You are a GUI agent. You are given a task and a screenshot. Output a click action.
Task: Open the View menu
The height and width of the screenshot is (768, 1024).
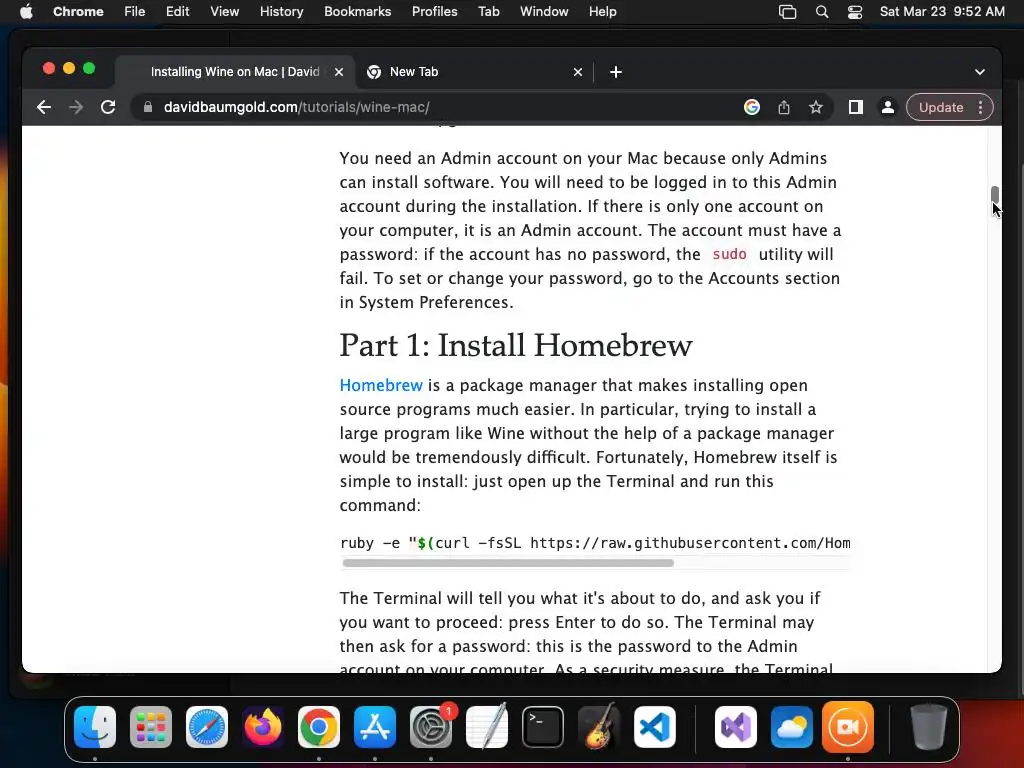coord(225,12)
